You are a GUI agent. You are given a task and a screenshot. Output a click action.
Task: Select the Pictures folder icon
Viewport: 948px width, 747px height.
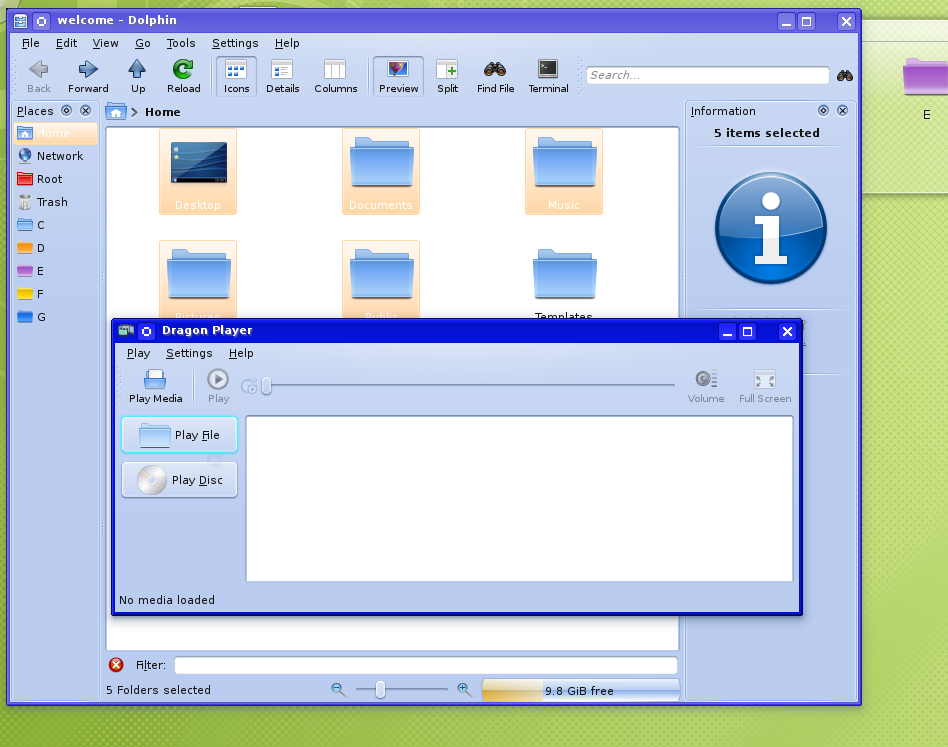tap(198, 279)
